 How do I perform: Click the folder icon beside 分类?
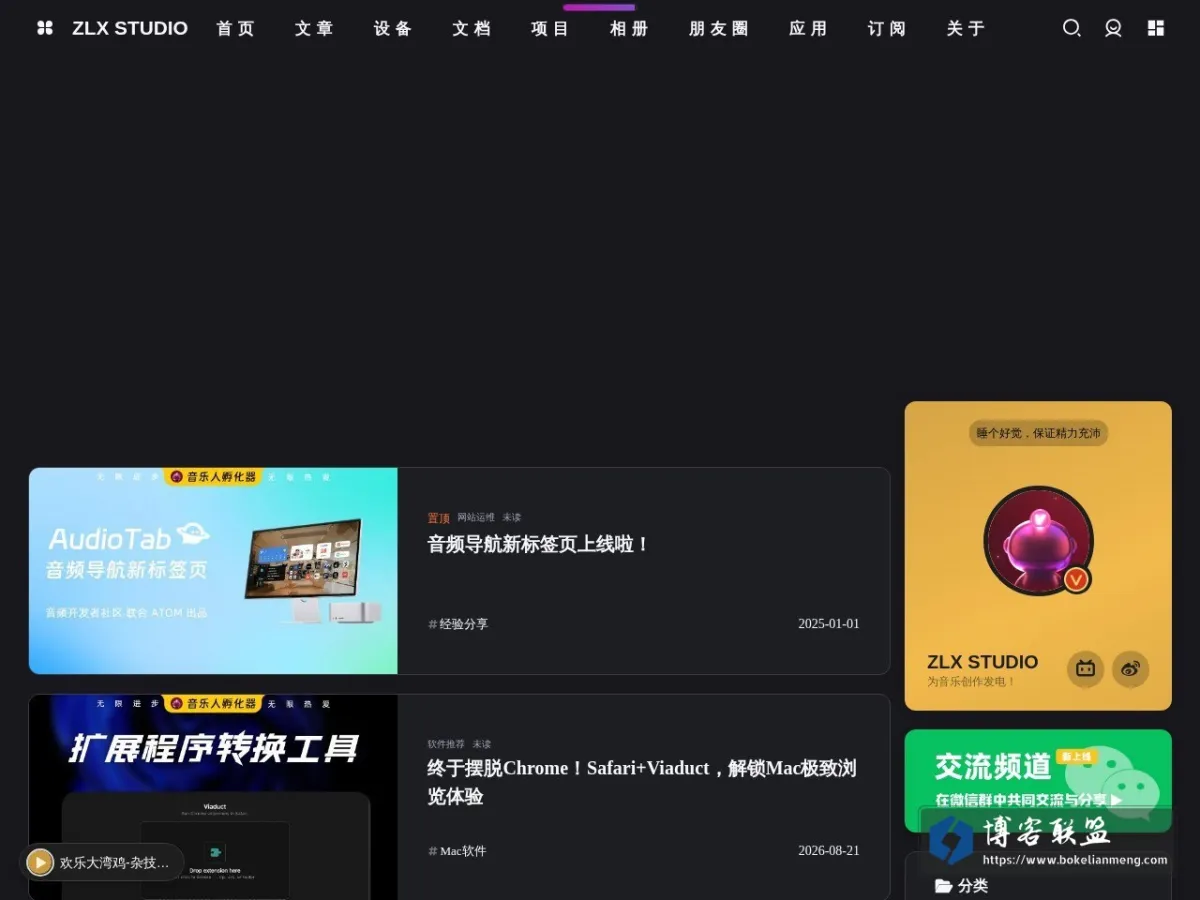[943, 886]
